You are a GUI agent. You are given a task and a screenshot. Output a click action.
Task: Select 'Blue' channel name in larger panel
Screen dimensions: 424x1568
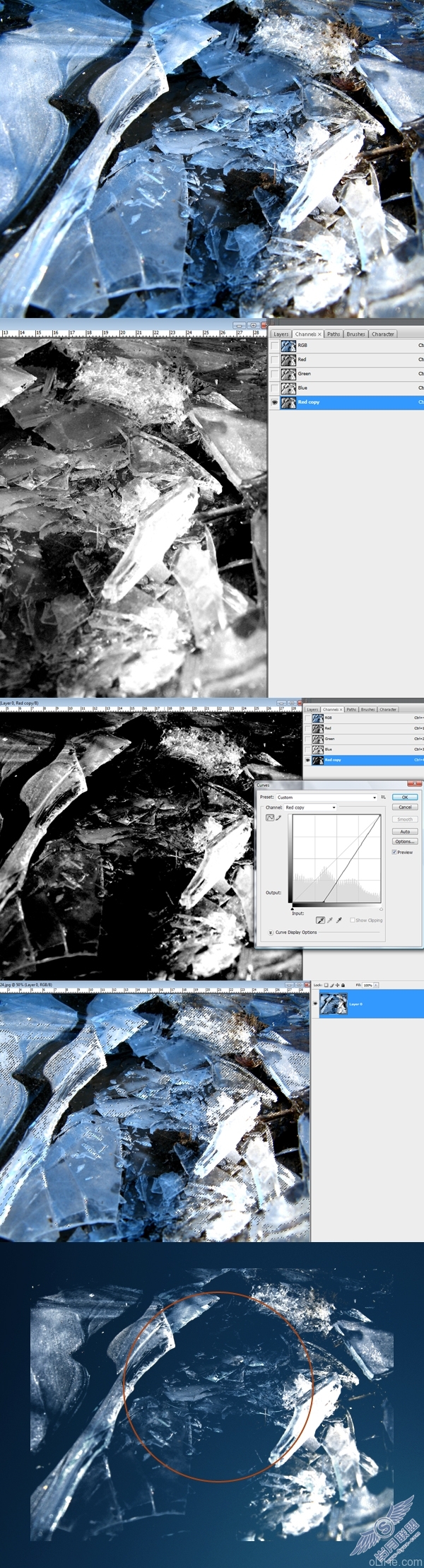[302, 388]
